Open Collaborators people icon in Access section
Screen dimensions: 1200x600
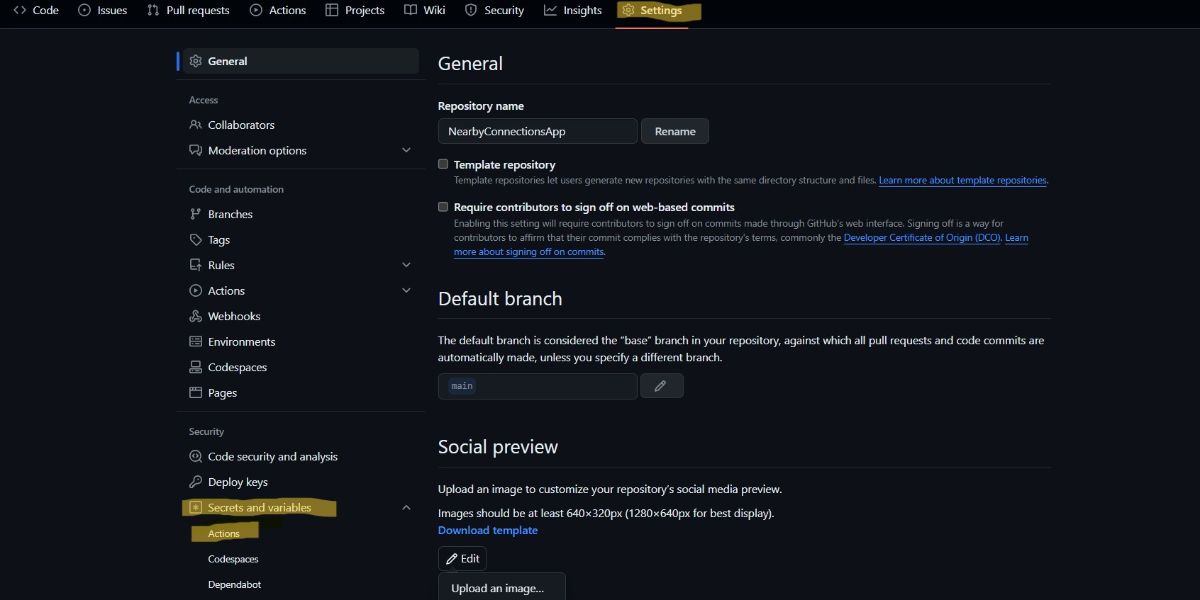196,125
